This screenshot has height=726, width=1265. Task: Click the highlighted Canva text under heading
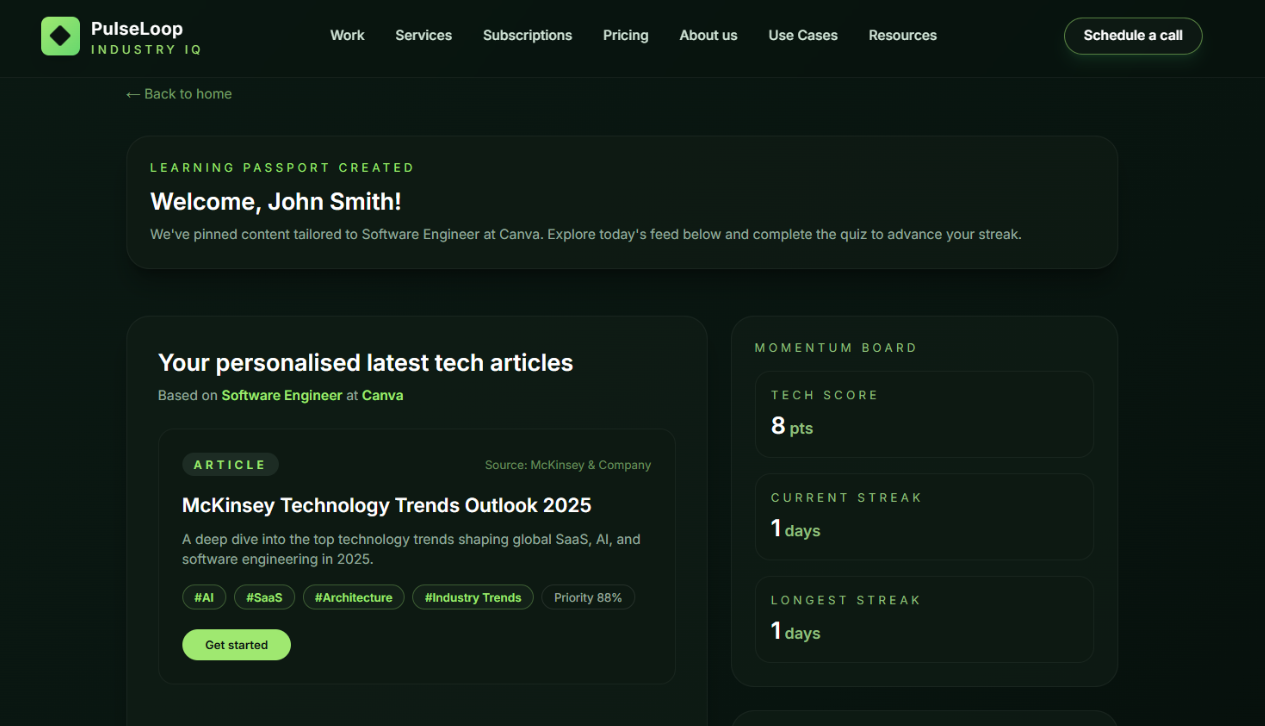[382, 395]
